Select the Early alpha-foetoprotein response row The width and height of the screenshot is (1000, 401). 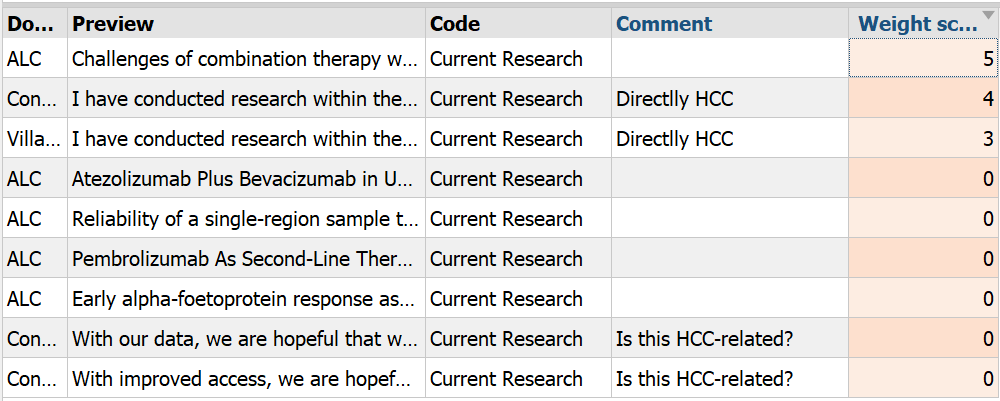(x=500, y=298)
